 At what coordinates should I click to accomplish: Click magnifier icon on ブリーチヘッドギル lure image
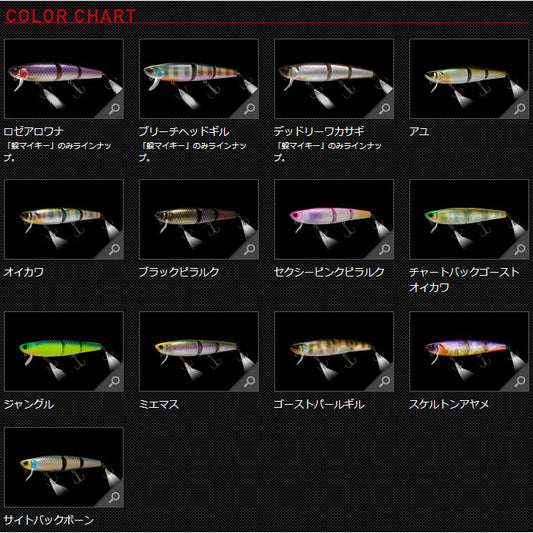coord(250,109)
